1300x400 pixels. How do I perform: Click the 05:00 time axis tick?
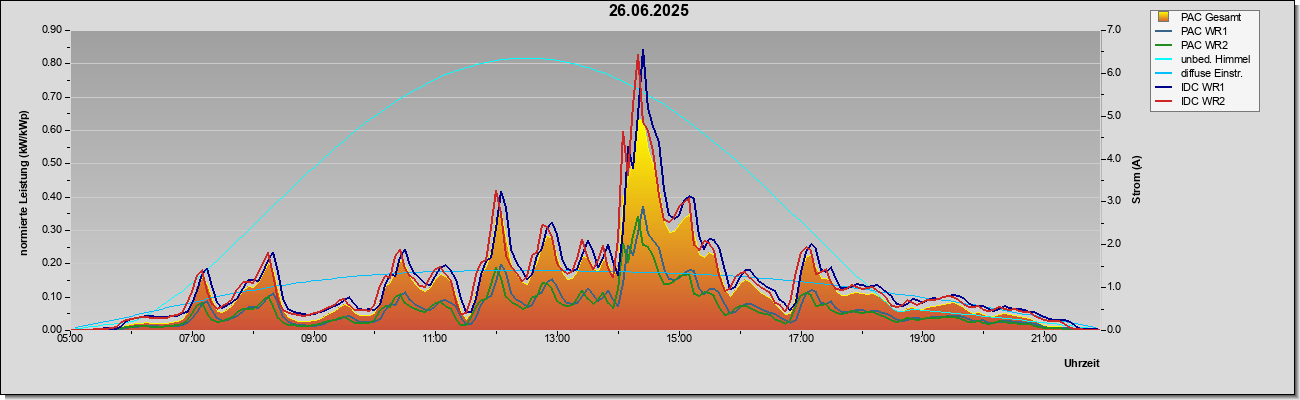point(70,340)
